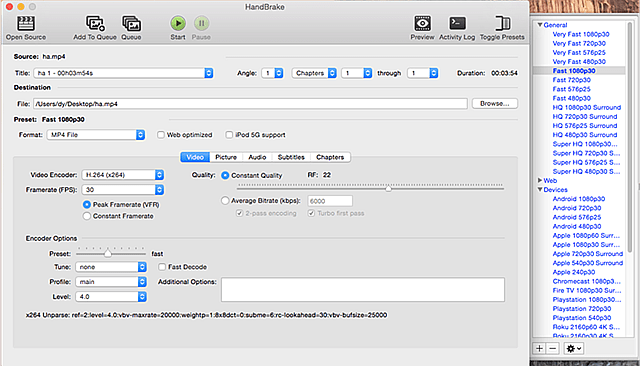Click the presets list scrollbar
Image resolution: width=640 pixels, height=366 pixels.
pos(630,137)
